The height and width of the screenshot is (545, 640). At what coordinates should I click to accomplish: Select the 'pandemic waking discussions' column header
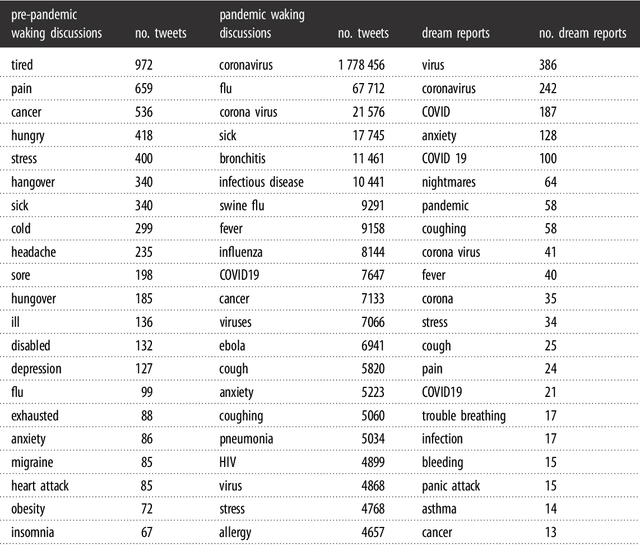tap(262, 25)
